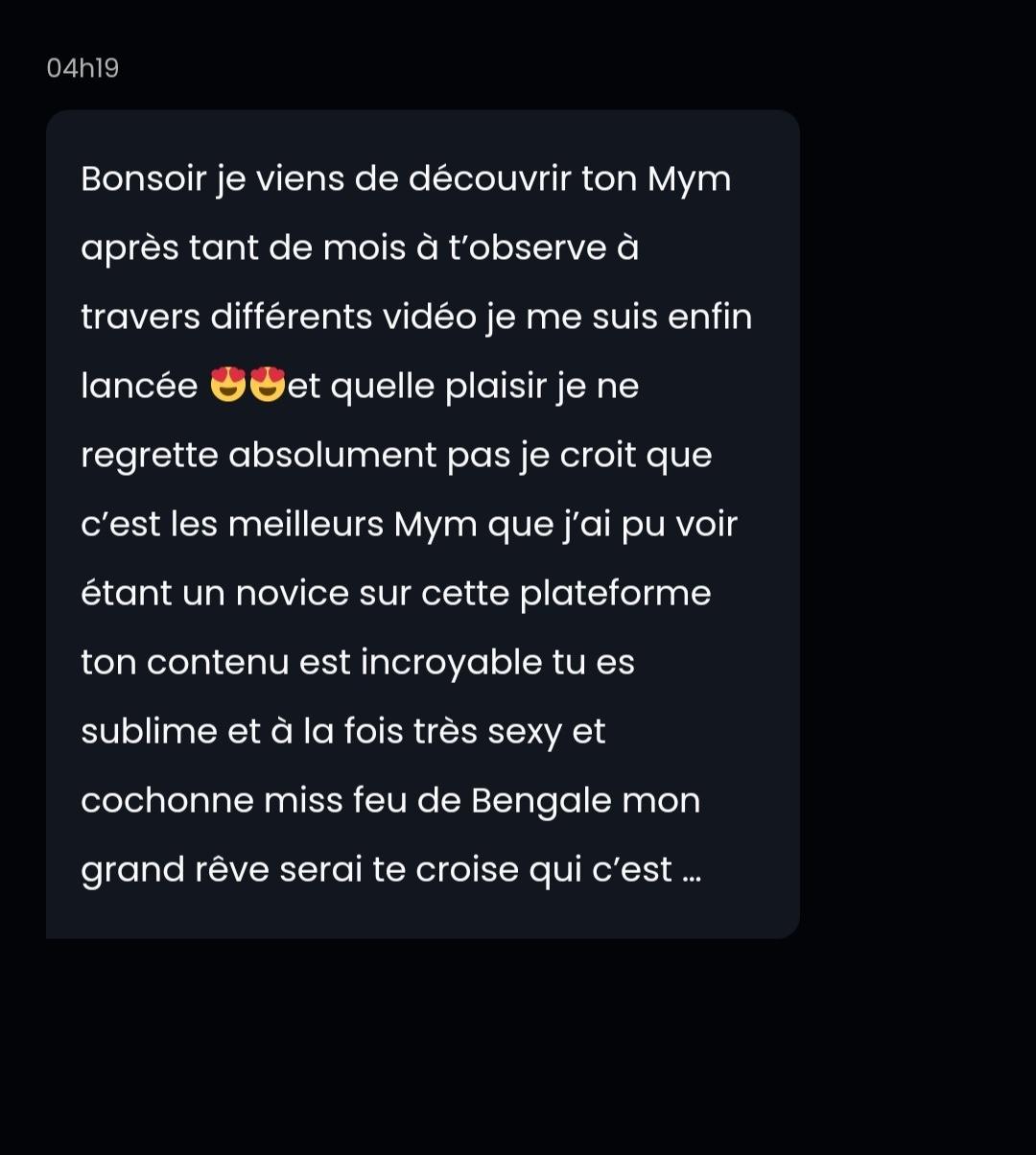Tap the word "lancée" before the emojis
The image size is (1036, 1155).
pyautogui.click(x=140, y=387)
